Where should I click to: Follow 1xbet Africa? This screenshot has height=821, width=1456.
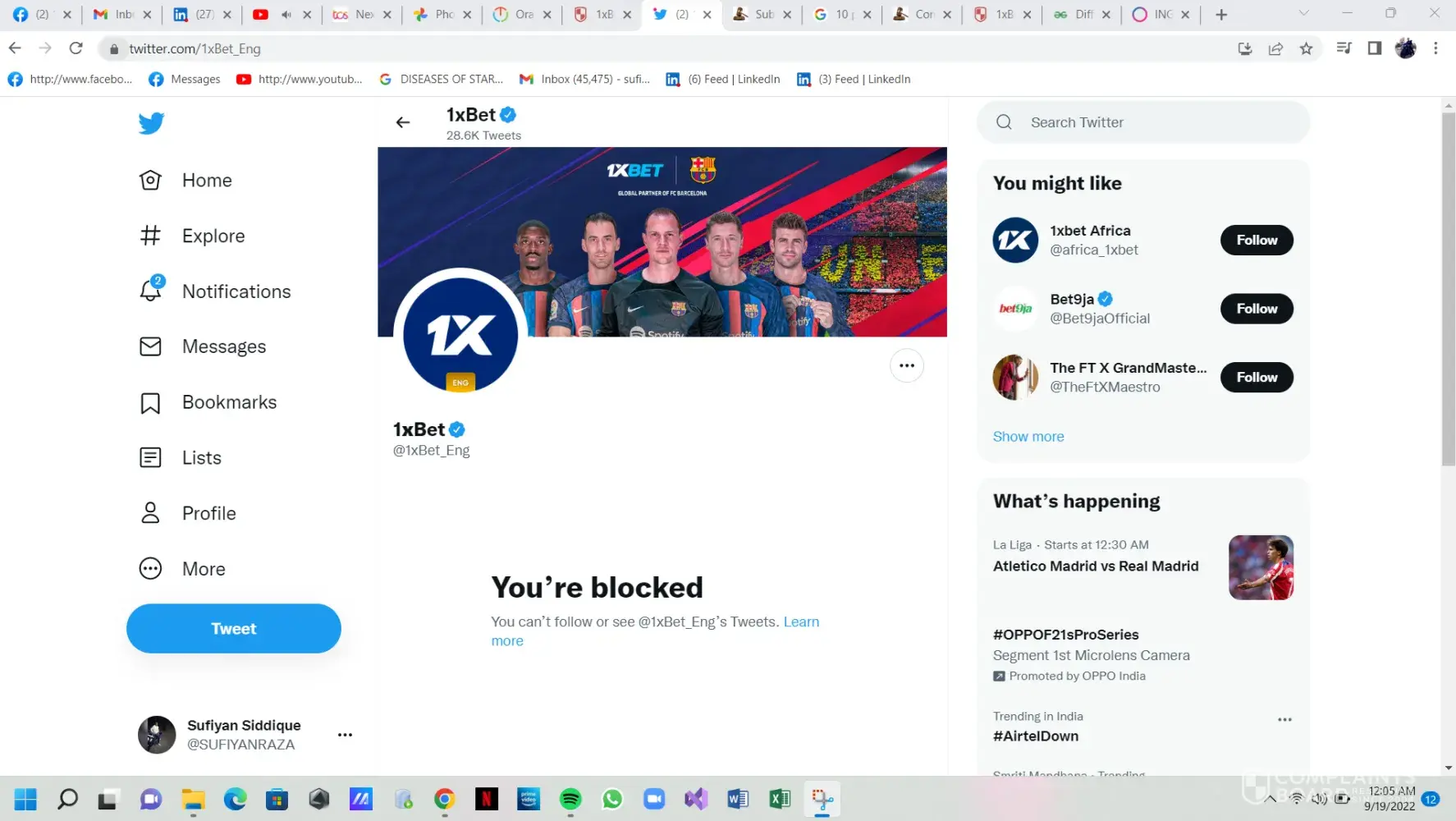(x=1257, y=240)
